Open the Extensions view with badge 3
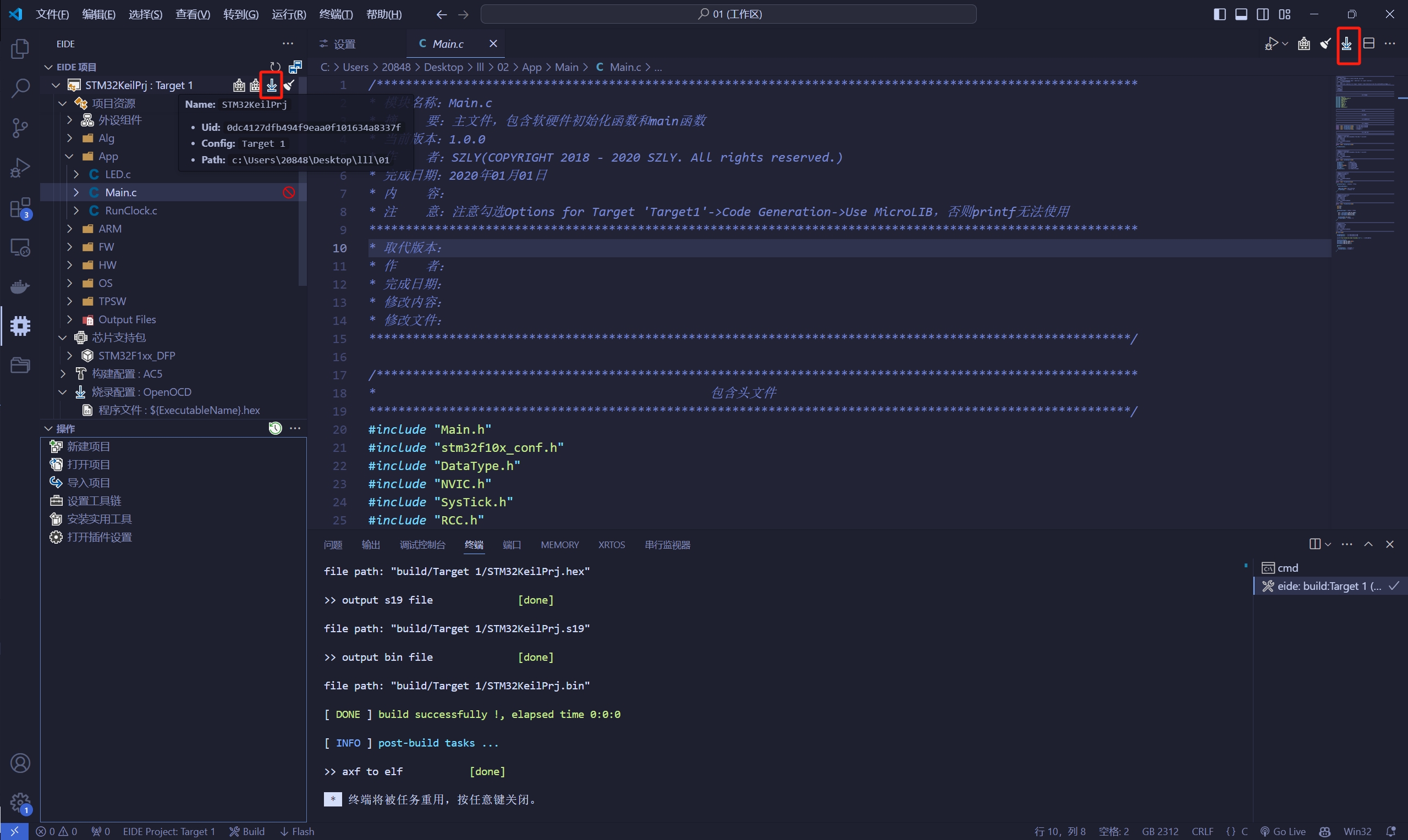This screenshot has width=1408, height=840. click(x=20, y=208)
